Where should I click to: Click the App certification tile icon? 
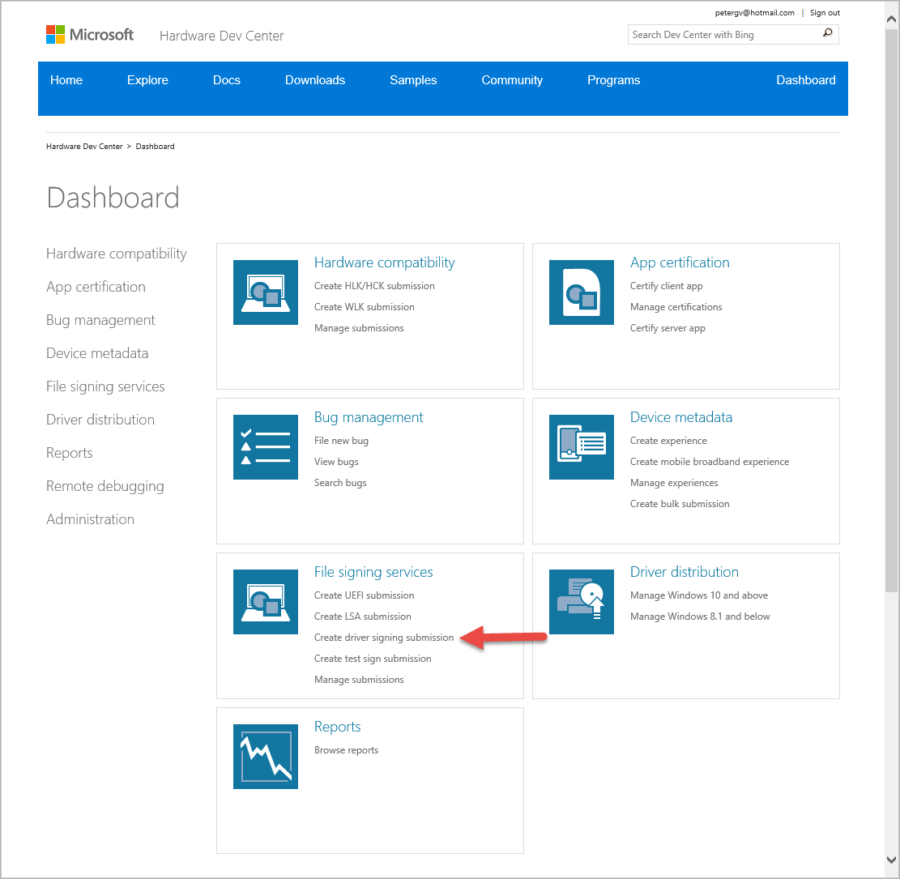tap(581, 292)
